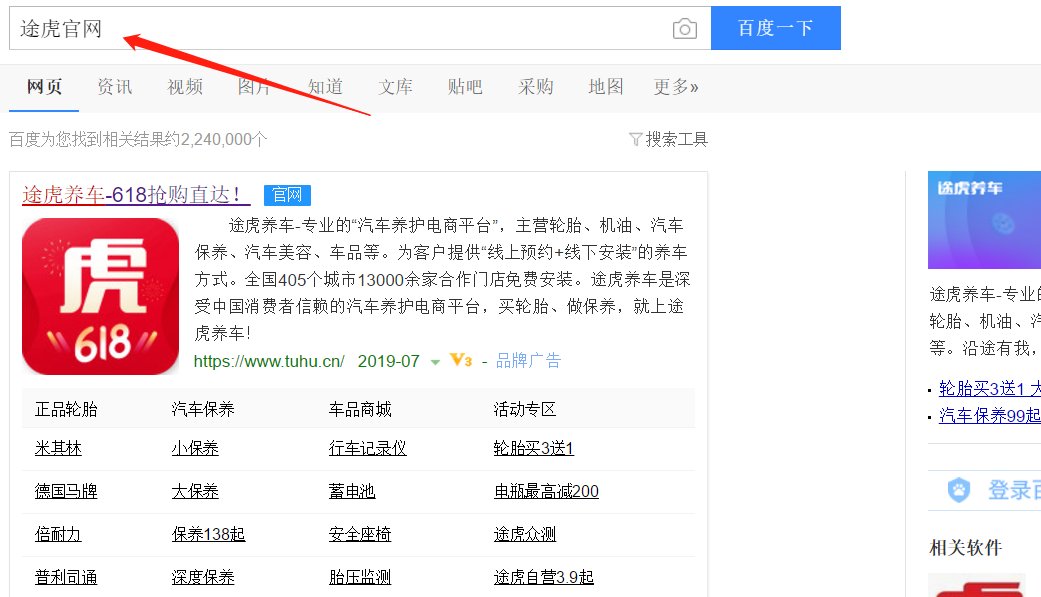Viewport: 1041px width, 597px height.
Task: Switch to the 视频 tab
Action: (x=185, y=87)
